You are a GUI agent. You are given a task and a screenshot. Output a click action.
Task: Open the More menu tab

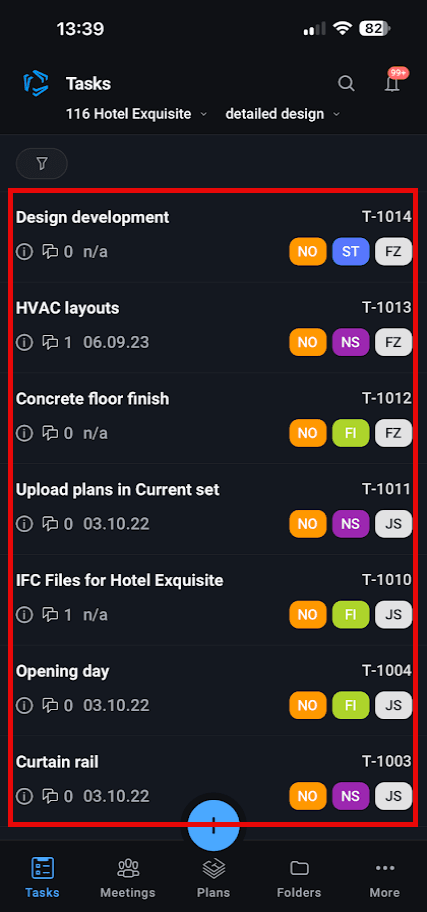click(385, 877)
